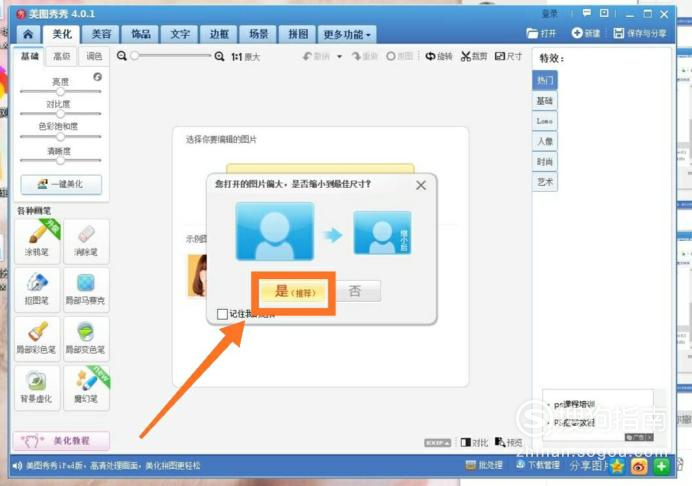Image resolution: width=692 pixels, height=486 pixels.
Task: Expand the undo history dropdown arrow
Action: point(339,57)
